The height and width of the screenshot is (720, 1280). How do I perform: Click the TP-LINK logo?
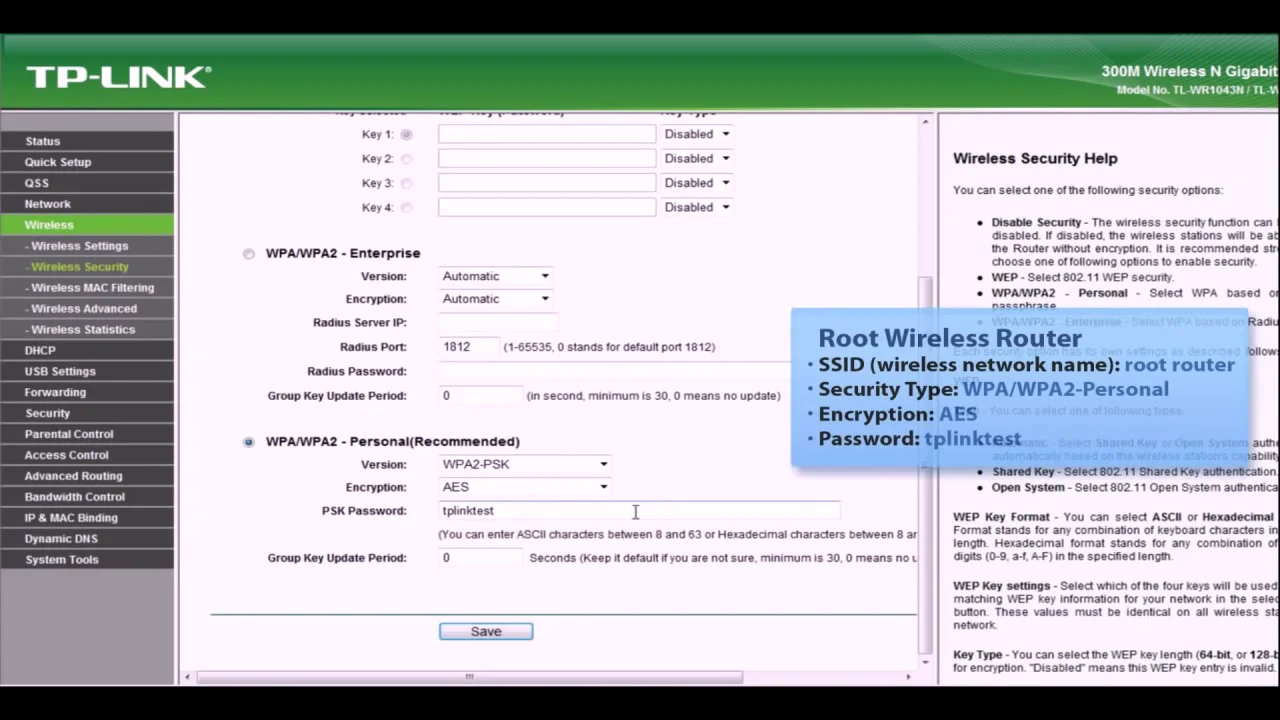118,77
